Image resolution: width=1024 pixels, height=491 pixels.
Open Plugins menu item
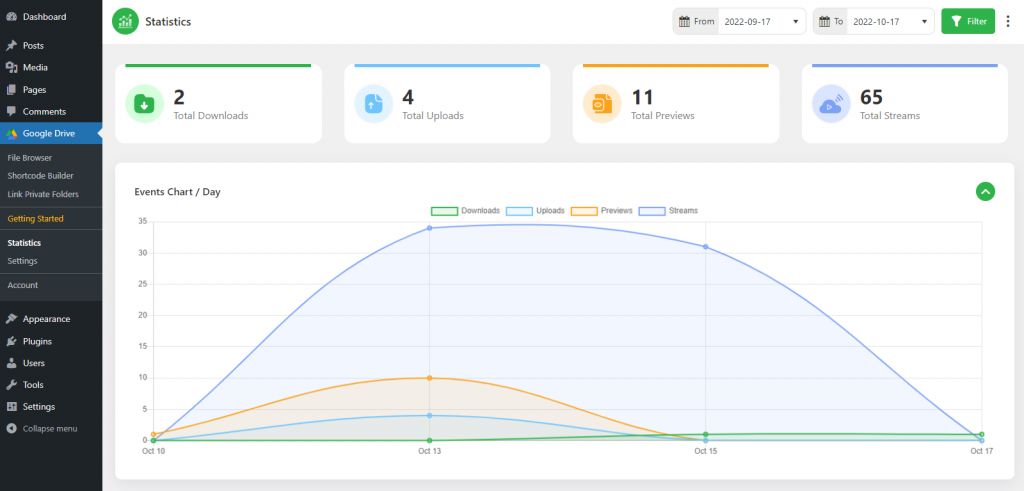[51, 341]
